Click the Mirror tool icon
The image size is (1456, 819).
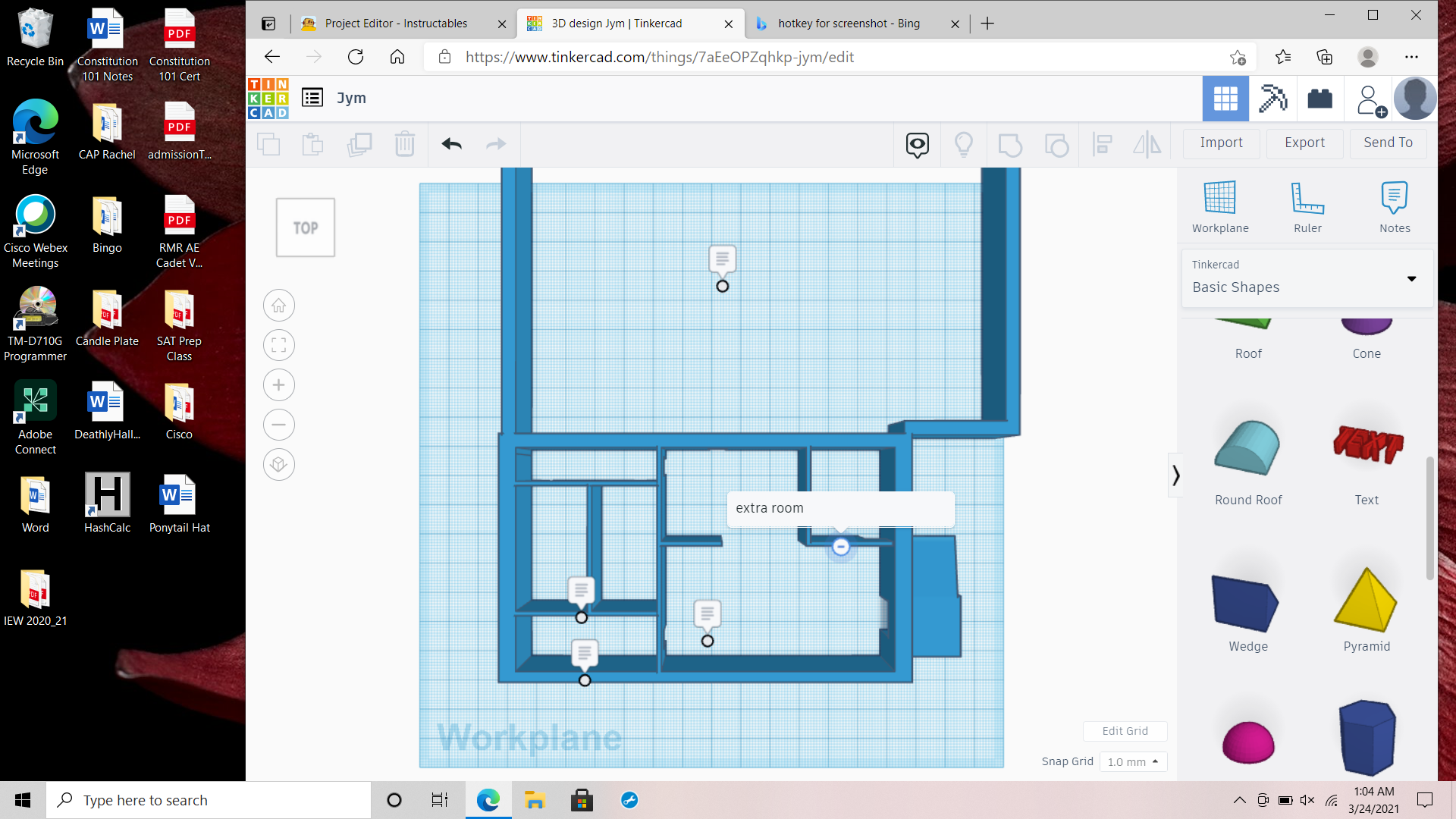pyautogui.click(x=1147, y=144)
